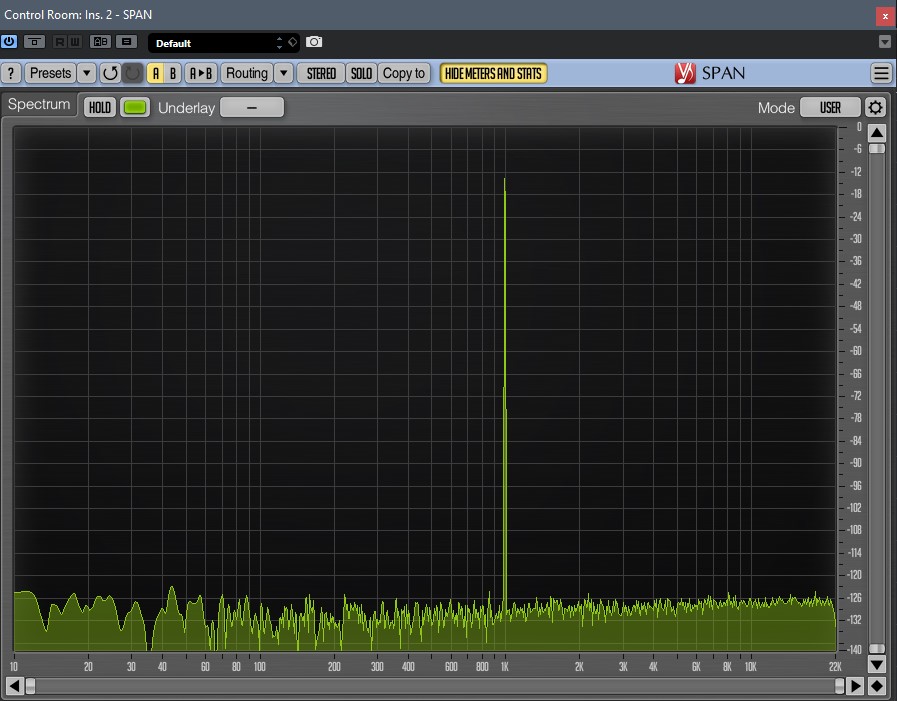
Task: Click the lower handle of vertical range slider
Action: 877,648
